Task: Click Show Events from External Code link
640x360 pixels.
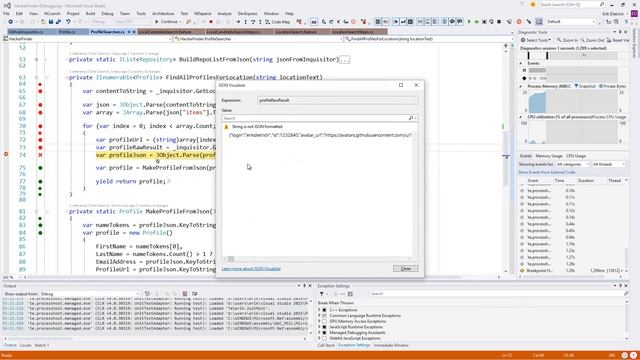Action: coord(547,173)
